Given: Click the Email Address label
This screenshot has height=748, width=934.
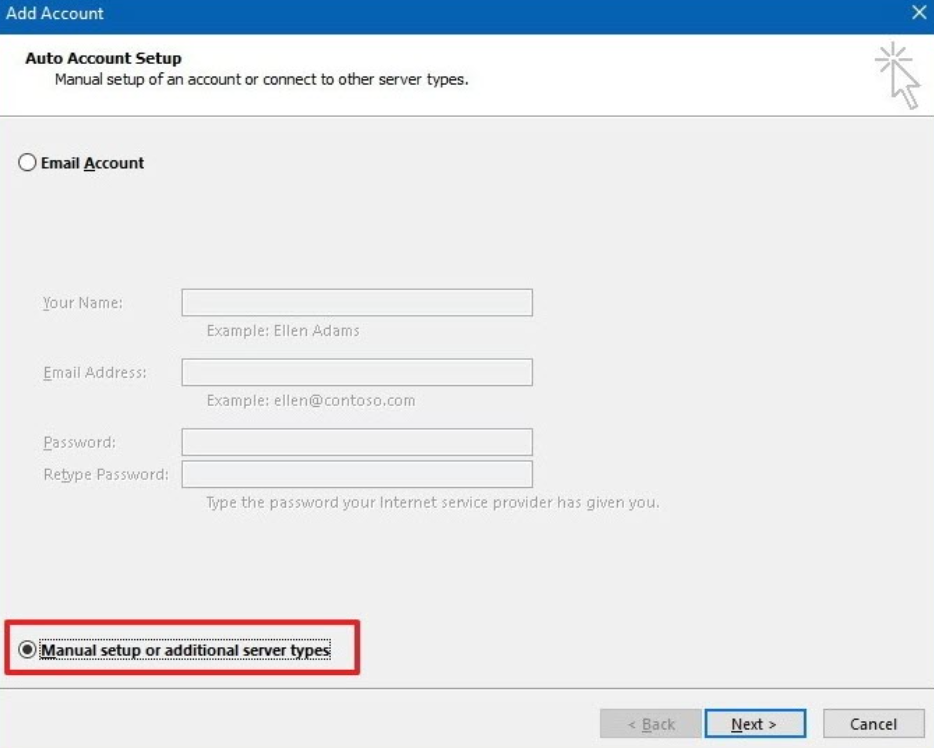Looking at the screenshot, I should tap(95, 372).
